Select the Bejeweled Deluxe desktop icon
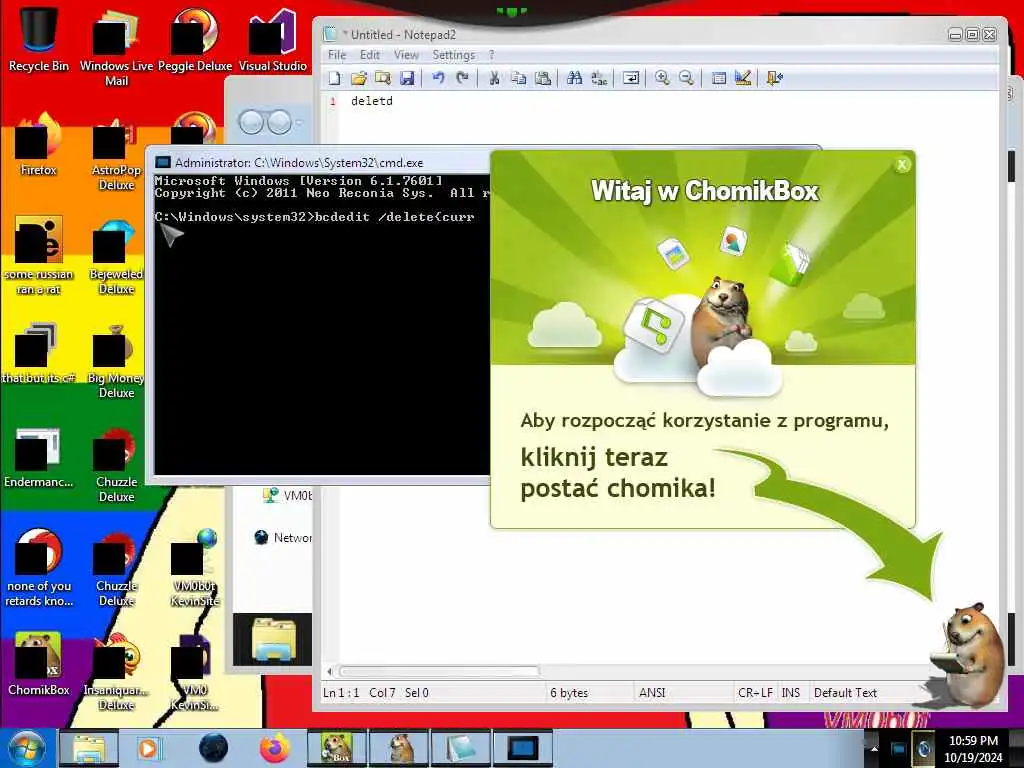Image resolution: width=1024 pixels, height=768 pixels. [x=116, y=255]
